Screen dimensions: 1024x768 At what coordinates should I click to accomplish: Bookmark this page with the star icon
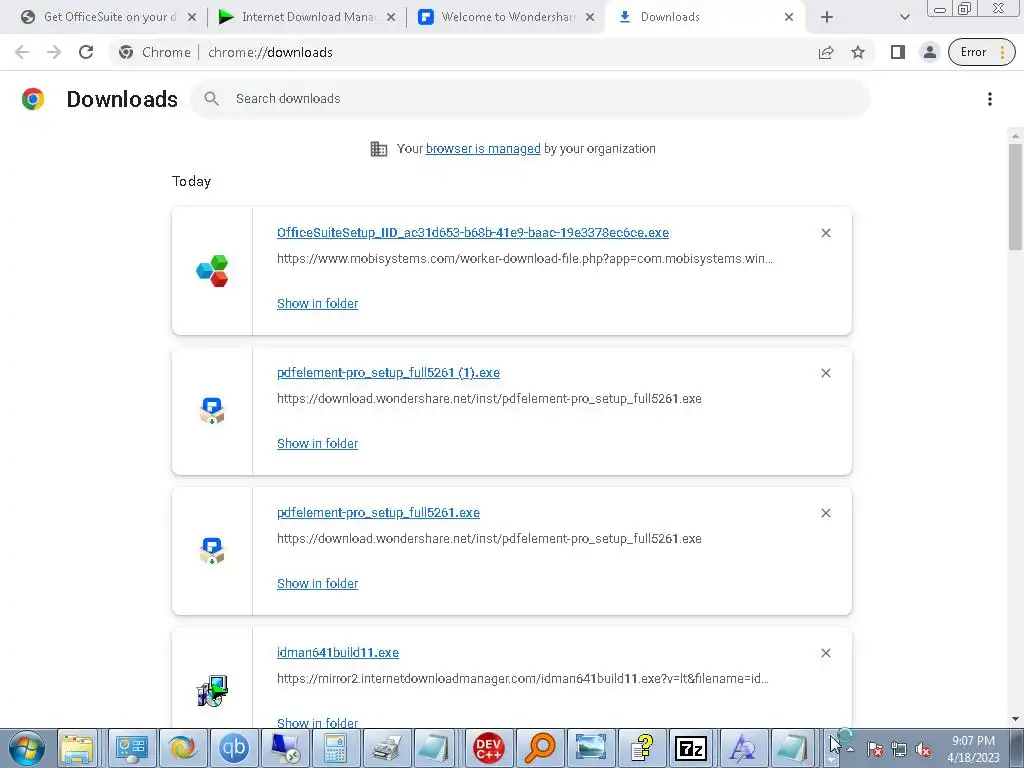click(x=858, y=52)
